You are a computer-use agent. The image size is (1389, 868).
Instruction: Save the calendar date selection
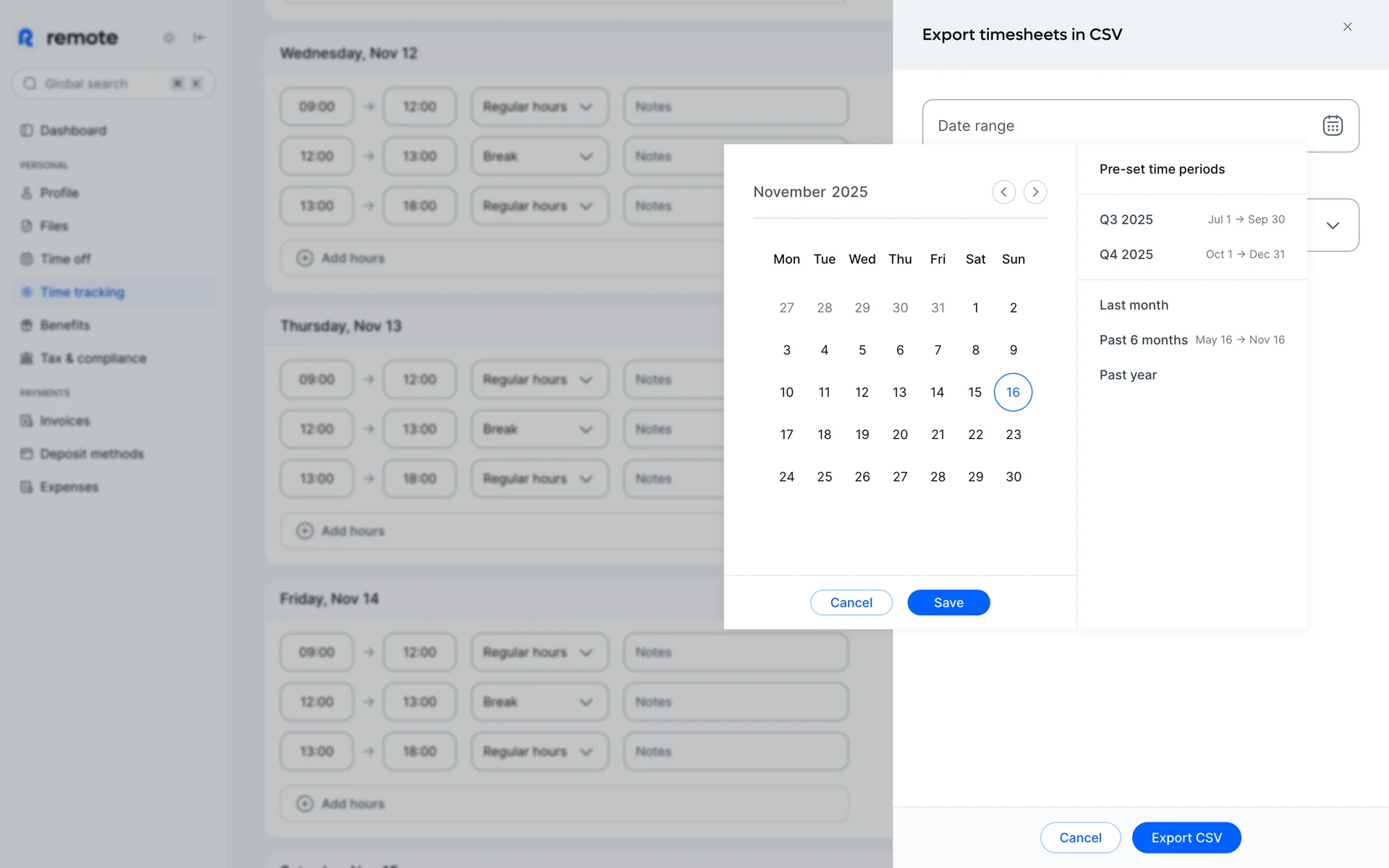[x=948, y=603]
